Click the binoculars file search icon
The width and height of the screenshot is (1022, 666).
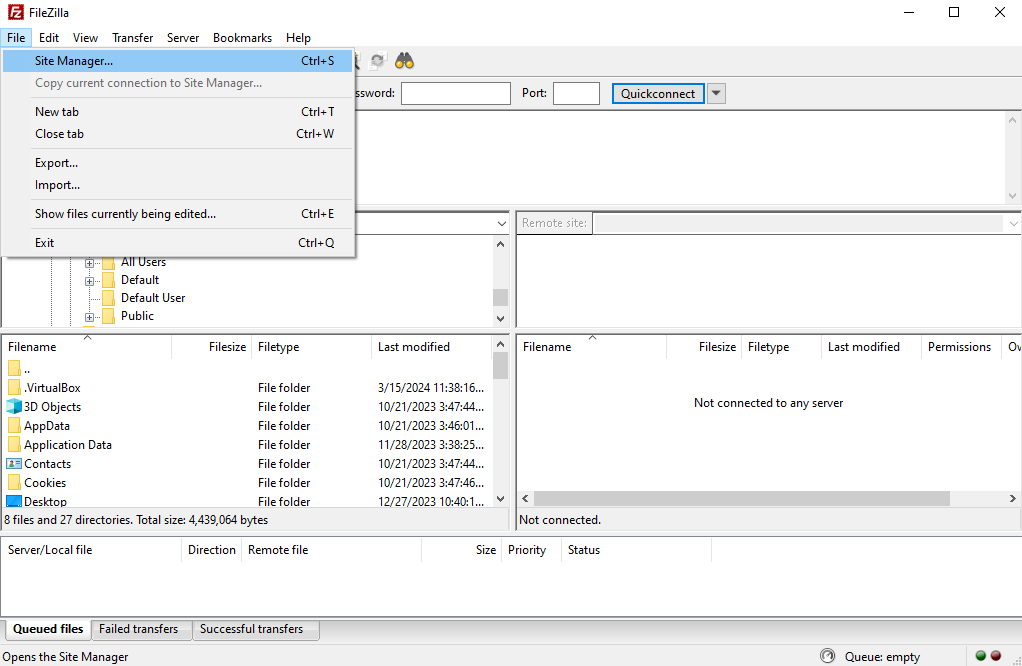pos(404,61)
